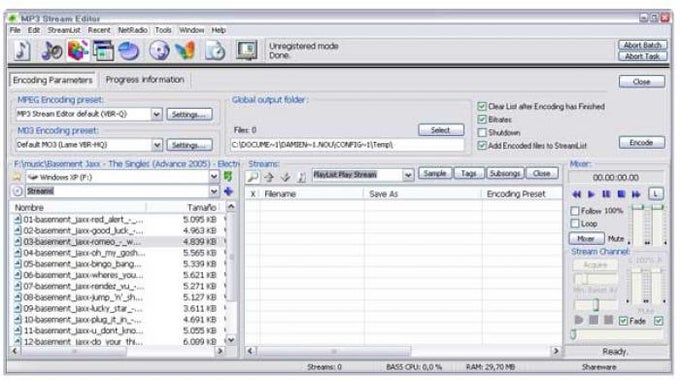This screenshot has height=380, width=680.
Task: Open the Tools menu
Action: [163, 30]
